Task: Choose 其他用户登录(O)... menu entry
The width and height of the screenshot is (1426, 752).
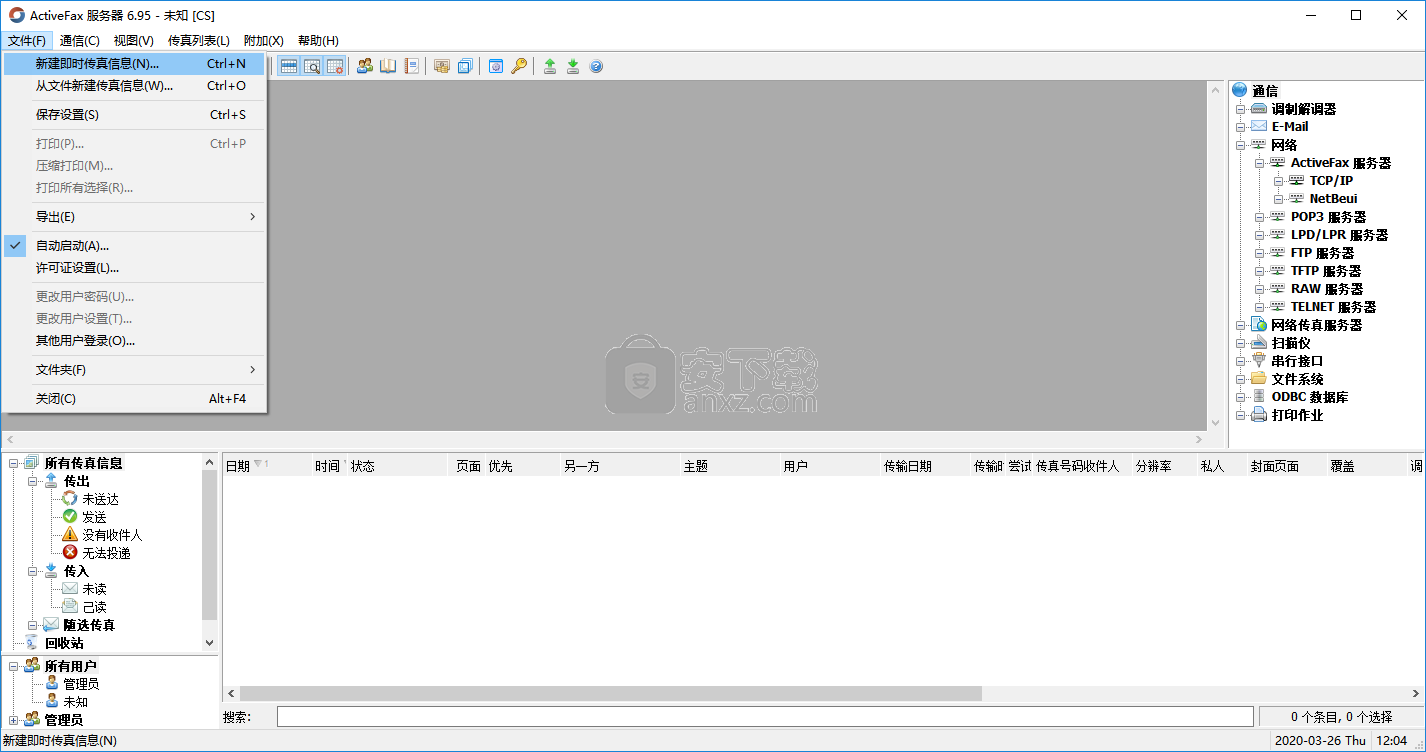Action: click(134, 341)
